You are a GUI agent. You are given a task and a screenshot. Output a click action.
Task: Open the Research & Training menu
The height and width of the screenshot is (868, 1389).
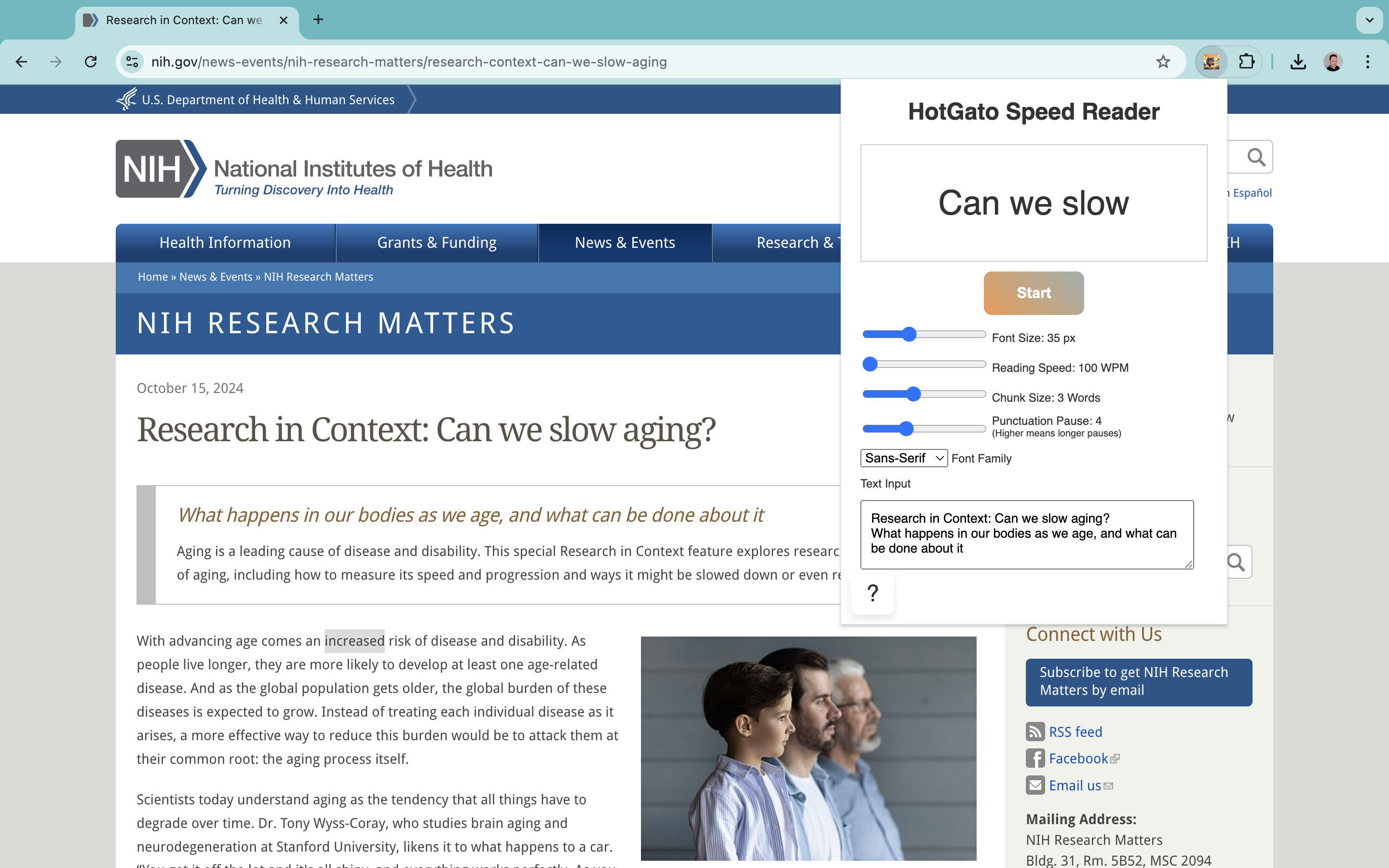click(777, 243)
